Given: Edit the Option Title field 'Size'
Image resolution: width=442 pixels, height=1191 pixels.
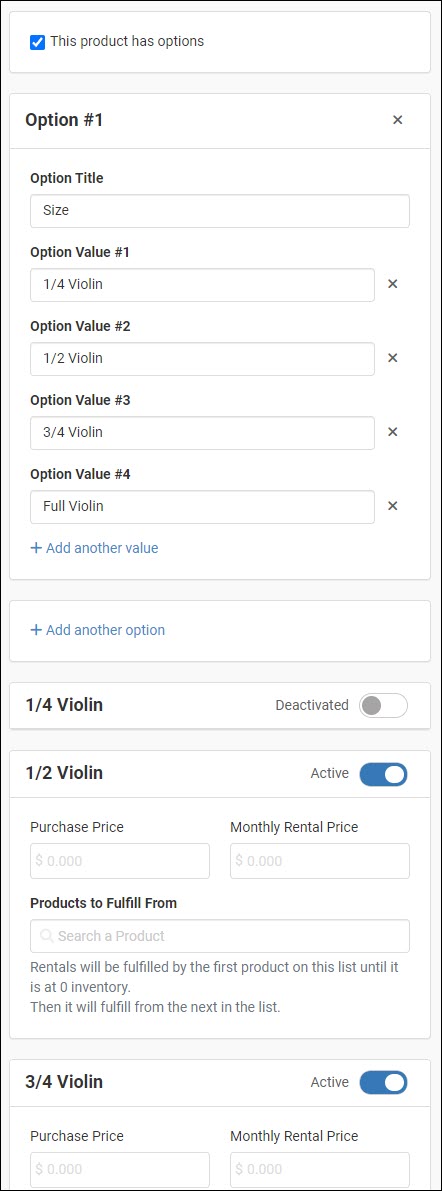Looking at the screenshot, I should 220,211.
